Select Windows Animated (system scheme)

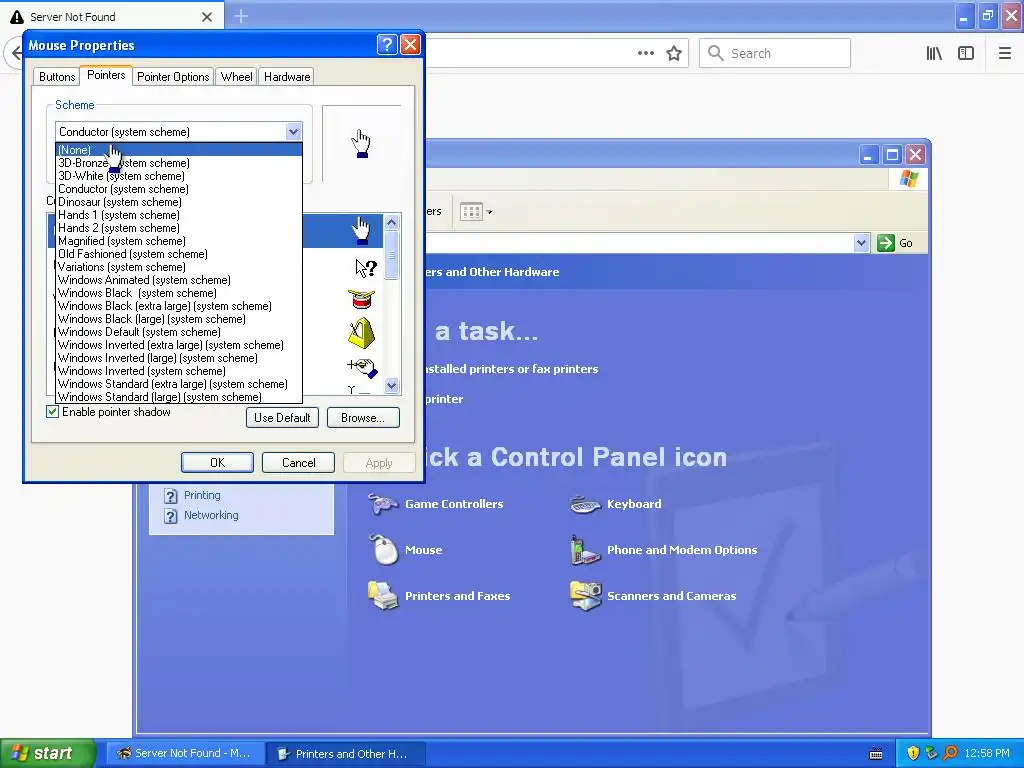tap(178, 280)
